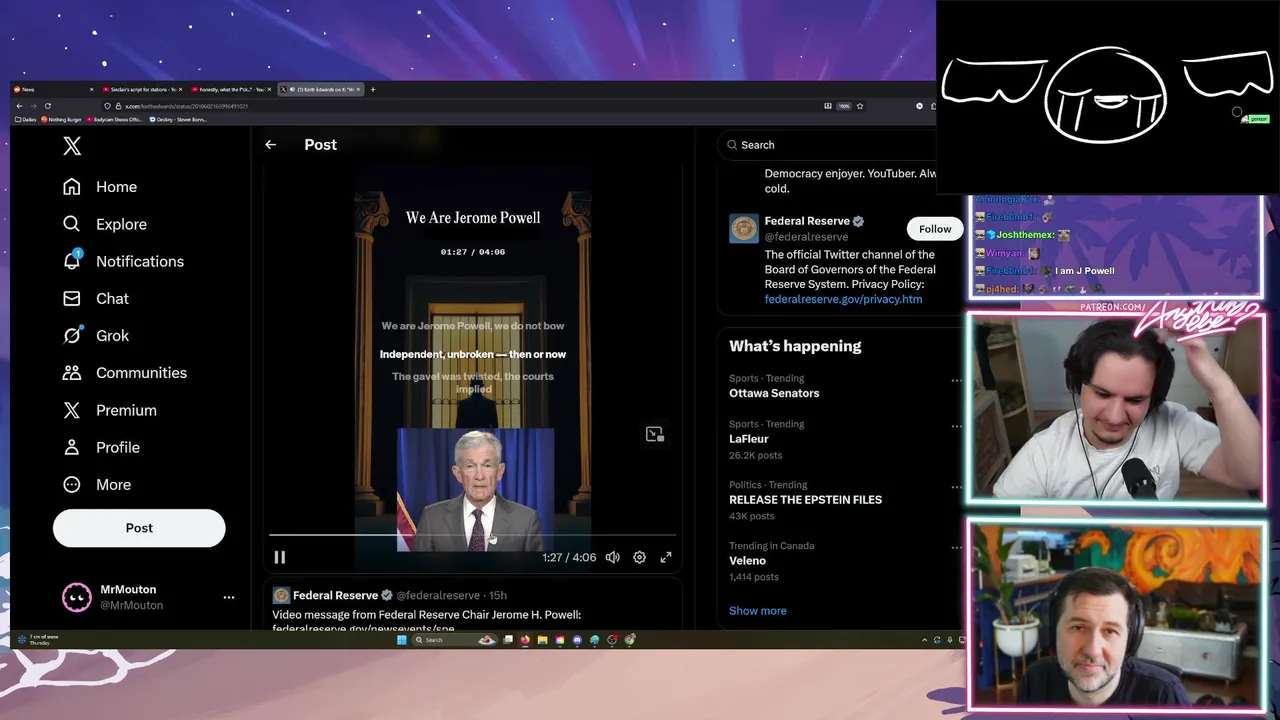Open Veleno trending topic
Image resolution: width=1280 pixels, height=720 pixels.
[747, 561]
